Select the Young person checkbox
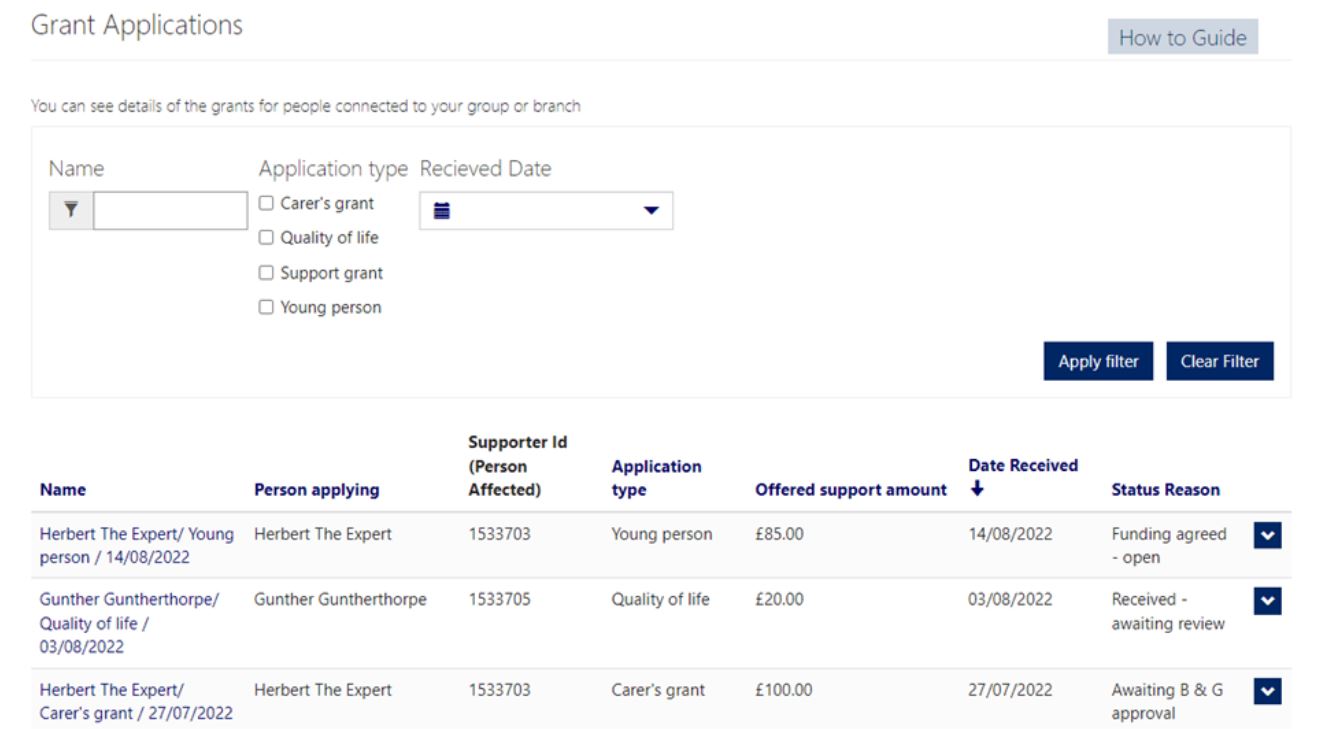The width and height of the screenshot is (1320, 729). (x=266, y=307)
